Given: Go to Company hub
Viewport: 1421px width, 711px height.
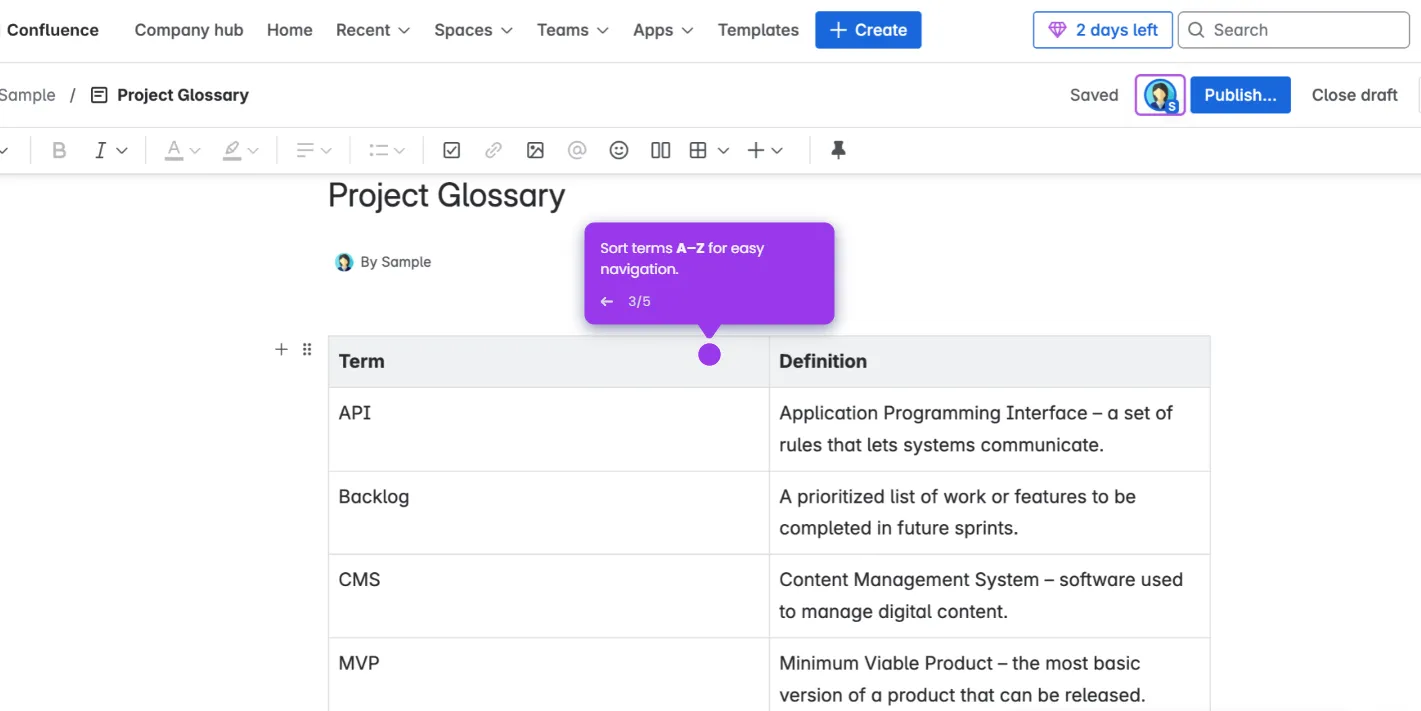Looking at the screenshot, I should 189,30.
